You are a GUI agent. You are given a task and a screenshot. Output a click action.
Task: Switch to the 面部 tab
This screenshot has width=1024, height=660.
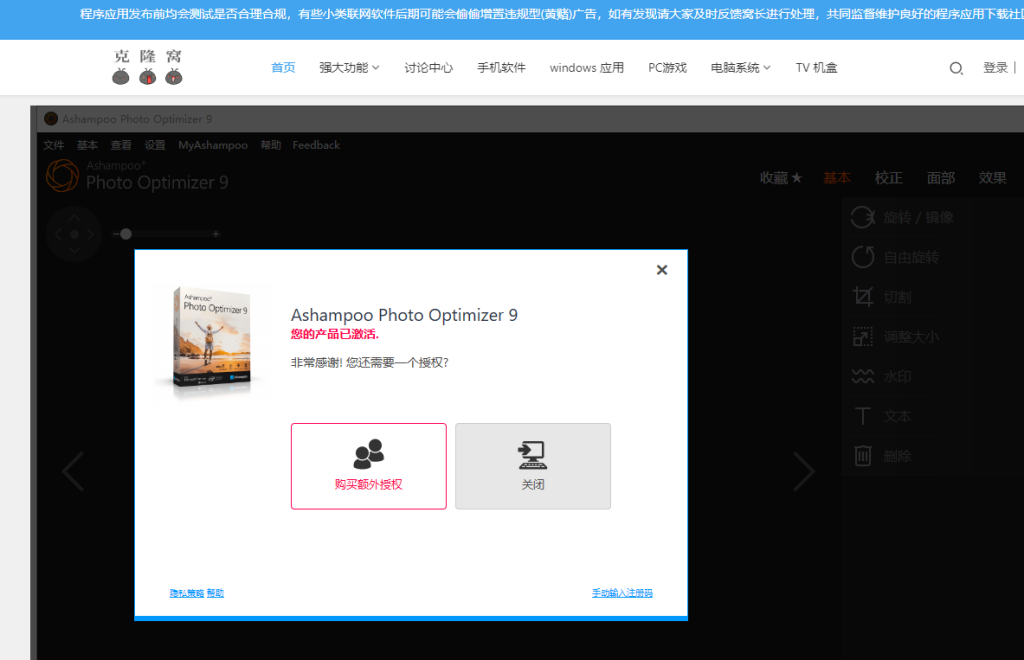coord(941,178)
